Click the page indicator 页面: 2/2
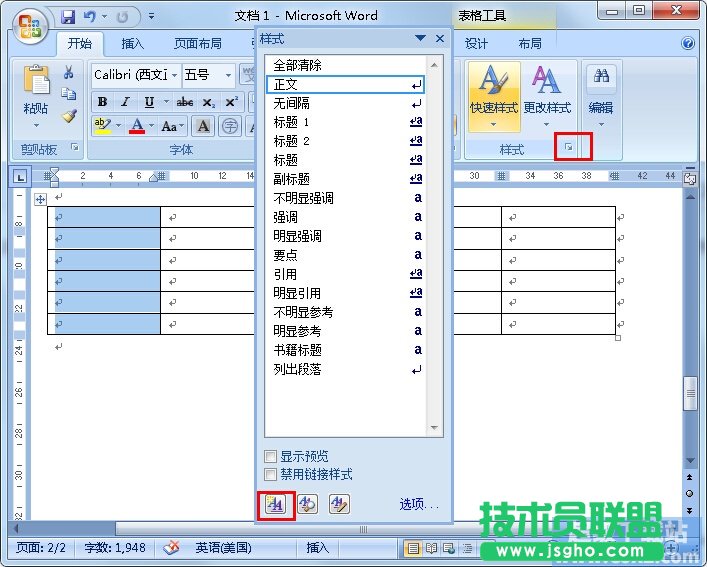Viewport: 707px width, 567px height. [41, 548]
